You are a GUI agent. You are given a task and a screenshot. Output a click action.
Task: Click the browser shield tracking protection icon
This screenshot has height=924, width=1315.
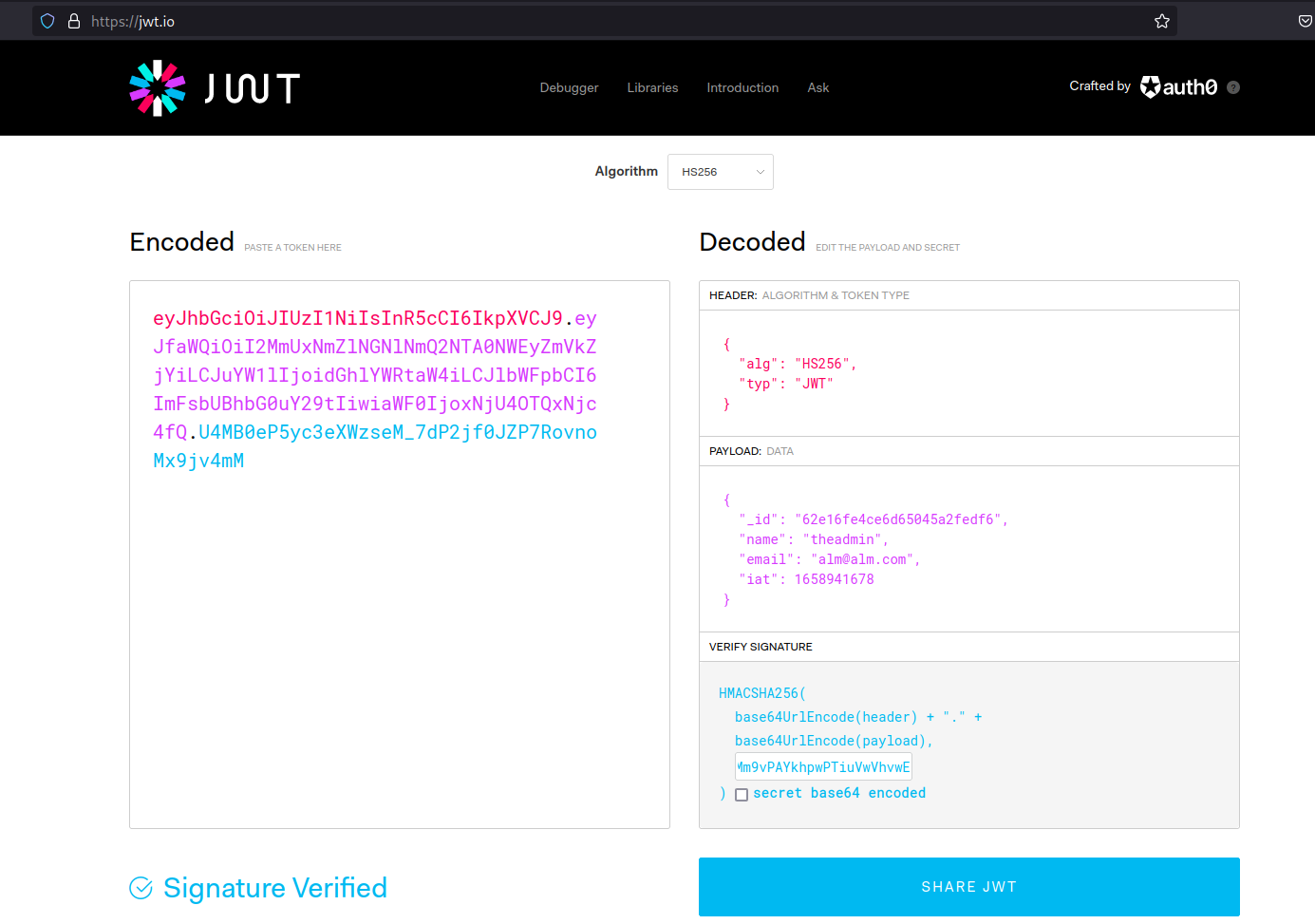pos(47,21)
